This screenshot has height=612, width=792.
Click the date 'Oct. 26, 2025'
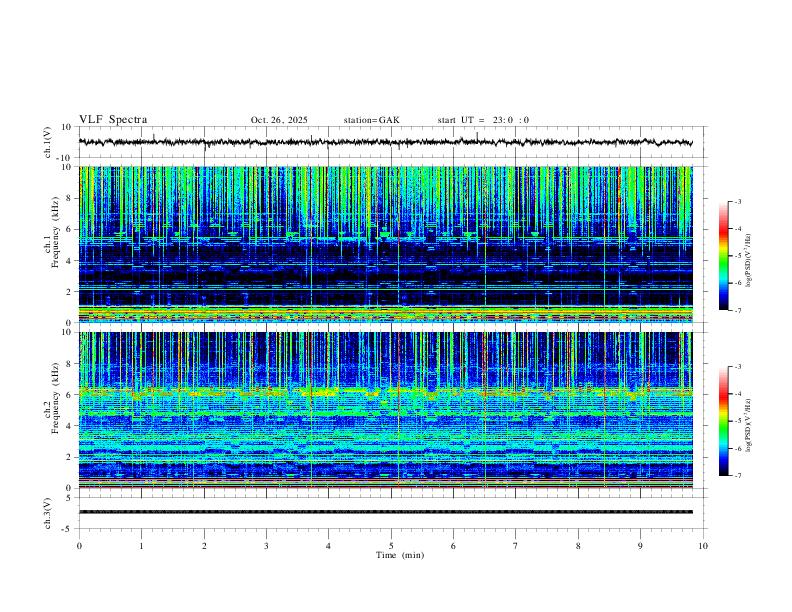tap(279, 120)
